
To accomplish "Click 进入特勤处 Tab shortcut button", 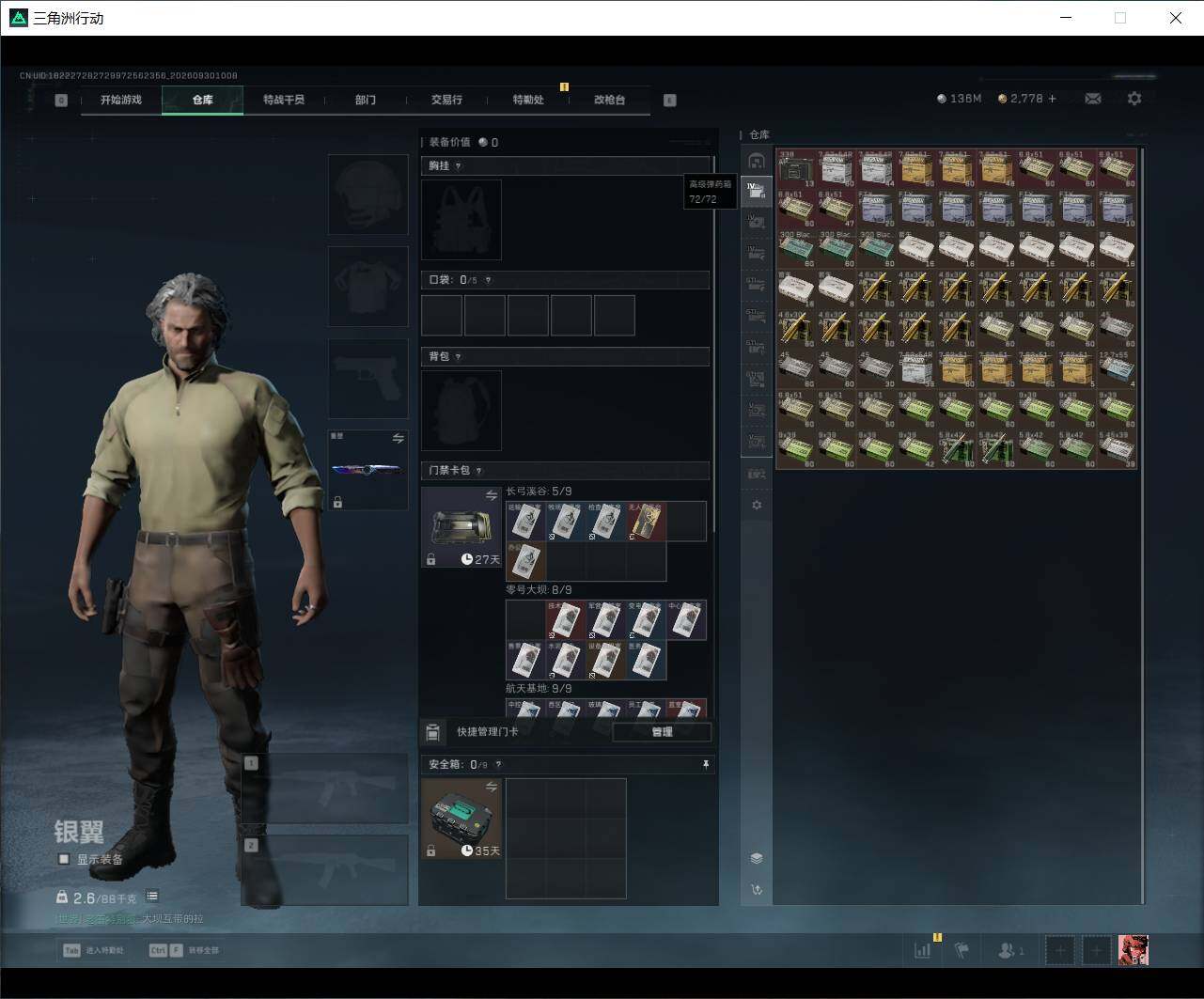I will point(93,950).
